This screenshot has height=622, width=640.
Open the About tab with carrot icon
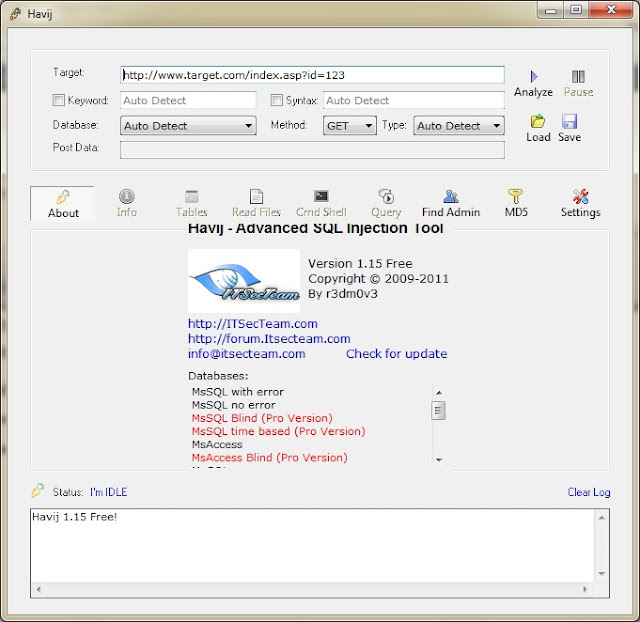(x=62, y=204)
